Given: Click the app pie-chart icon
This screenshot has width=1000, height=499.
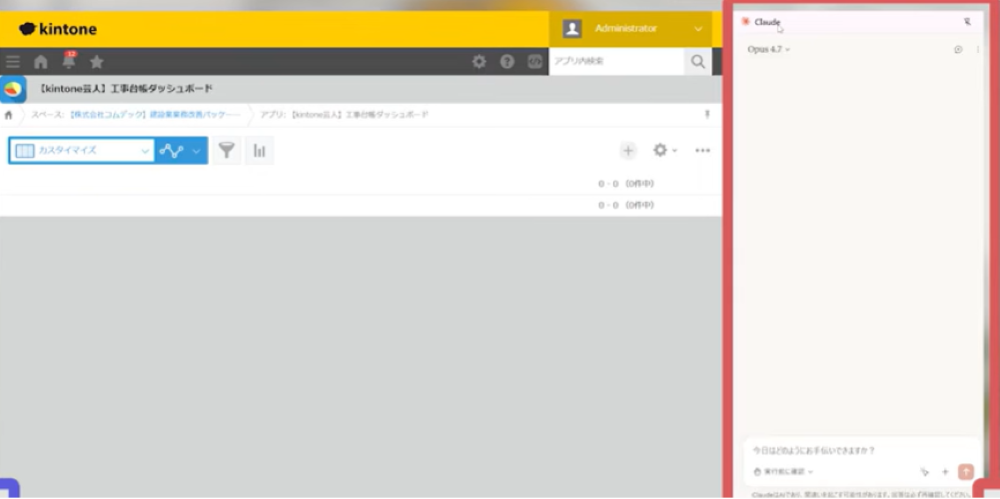Looking at the screenshot, I should coord(13,89).
